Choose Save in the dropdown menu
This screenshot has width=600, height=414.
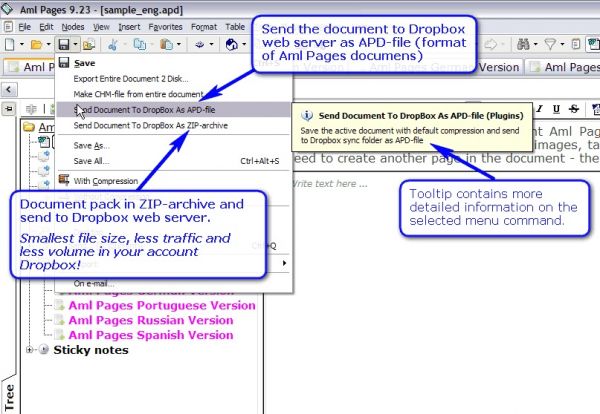174,63
